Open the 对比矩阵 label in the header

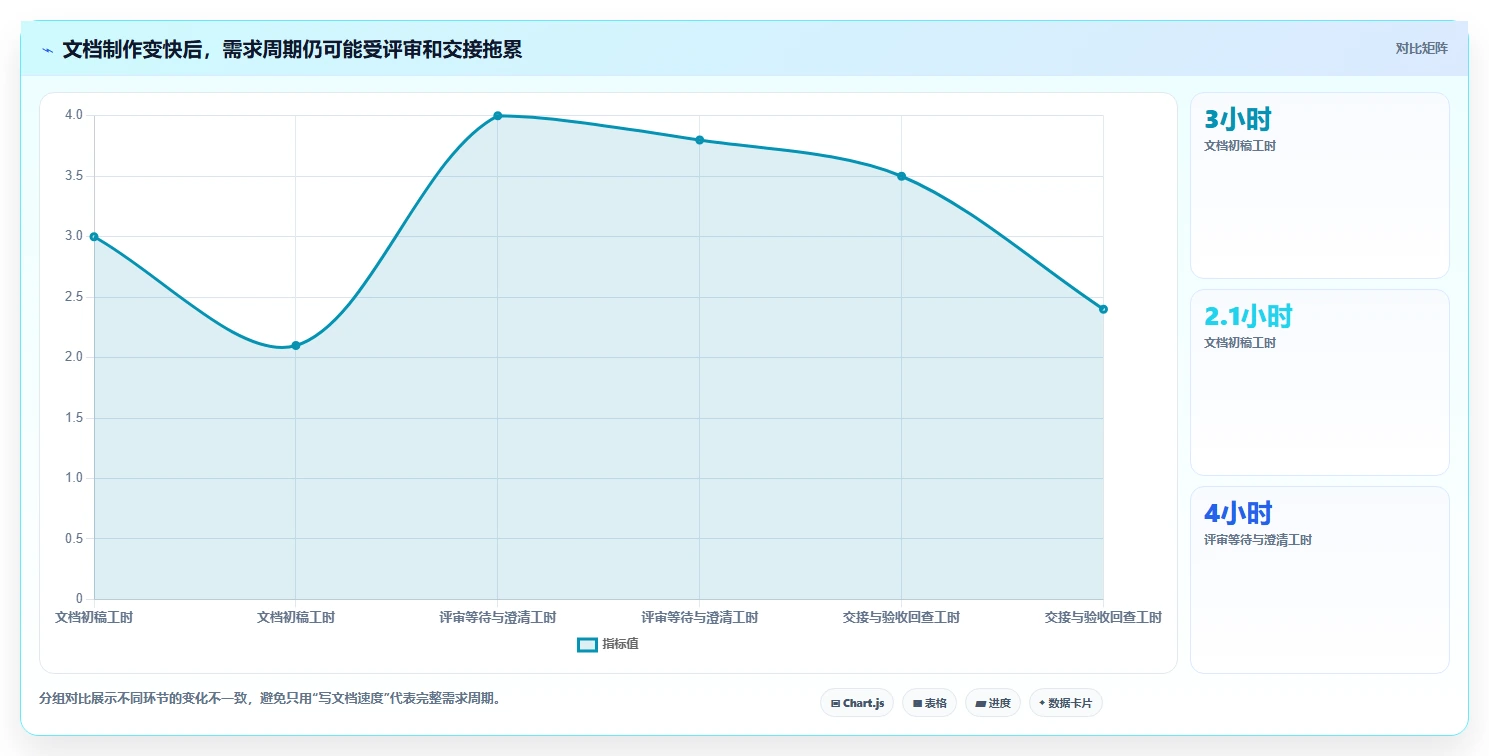click(1421, 48)
